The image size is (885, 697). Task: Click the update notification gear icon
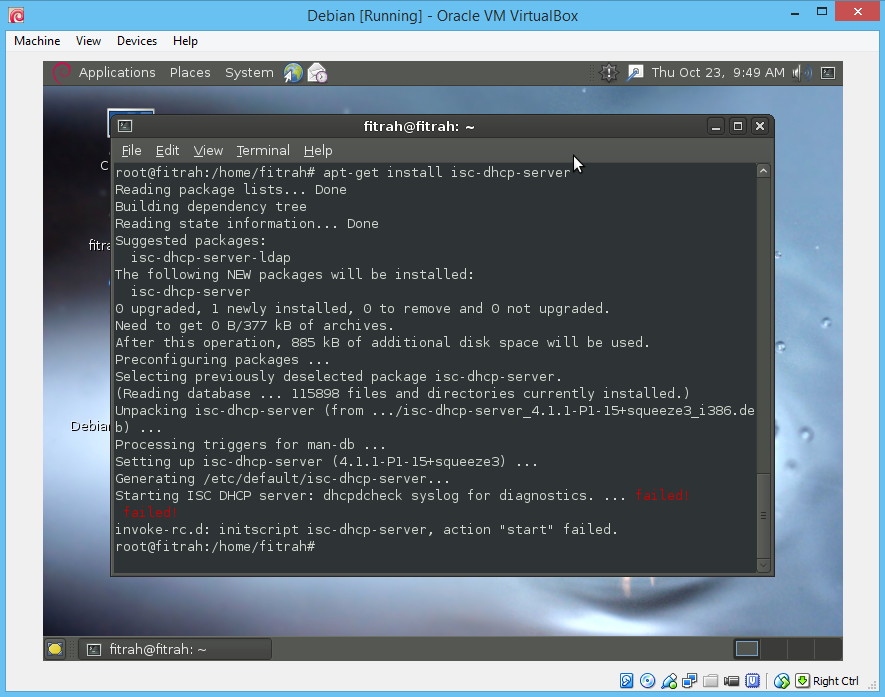608,73
